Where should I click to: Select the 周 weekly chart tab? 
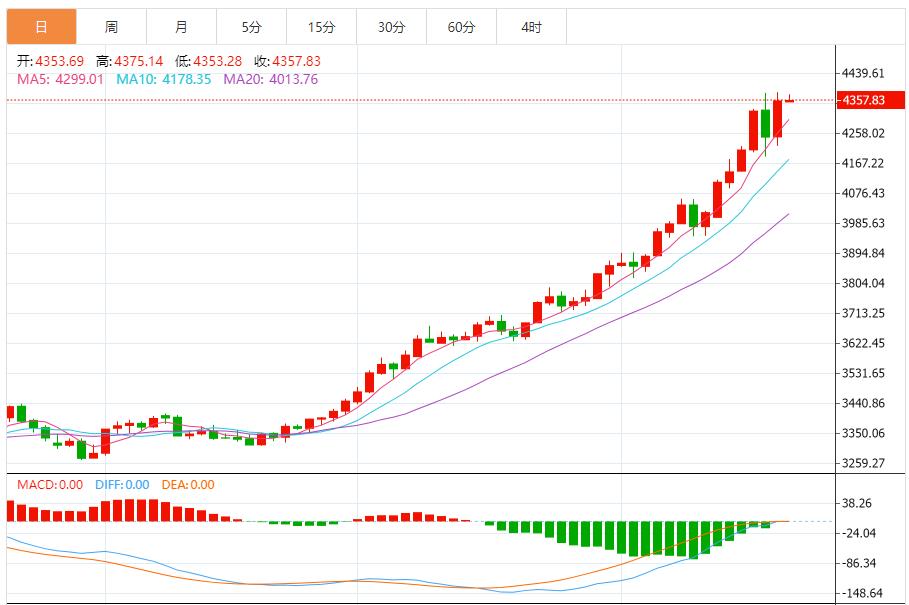(111, 27)
